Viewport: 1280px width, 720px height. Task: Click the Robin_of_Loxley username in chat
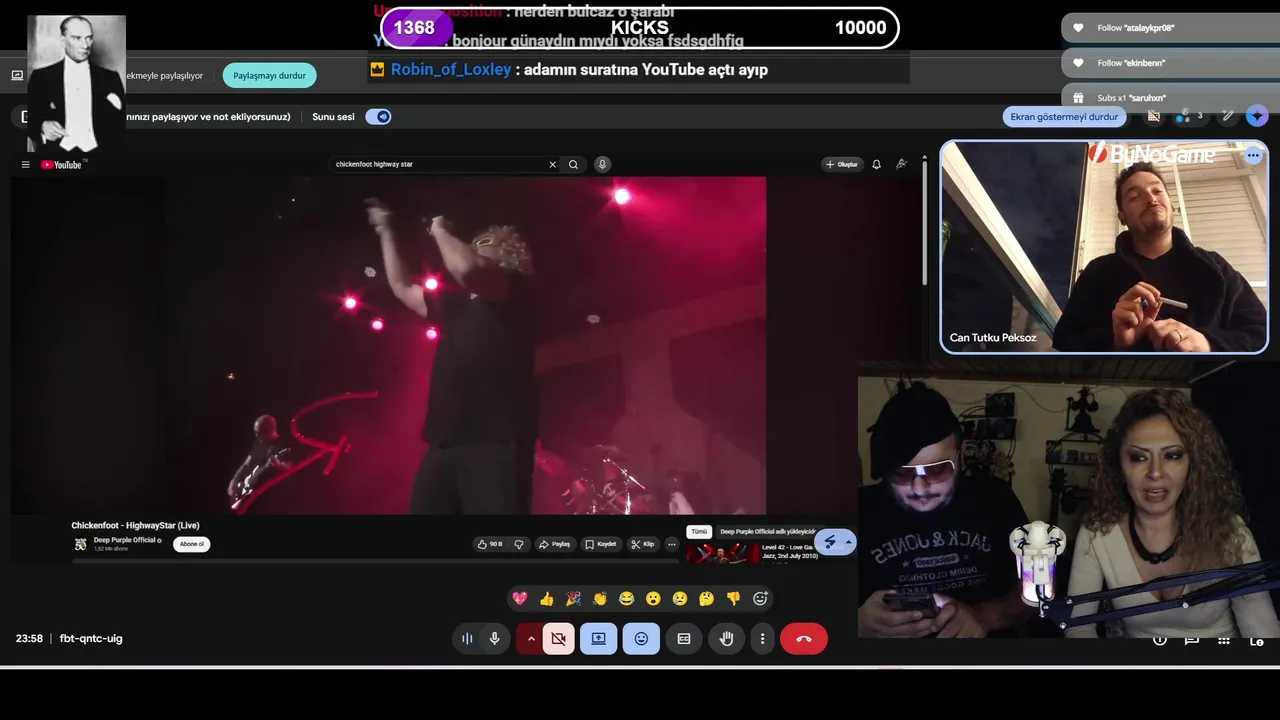coord(451,70)
